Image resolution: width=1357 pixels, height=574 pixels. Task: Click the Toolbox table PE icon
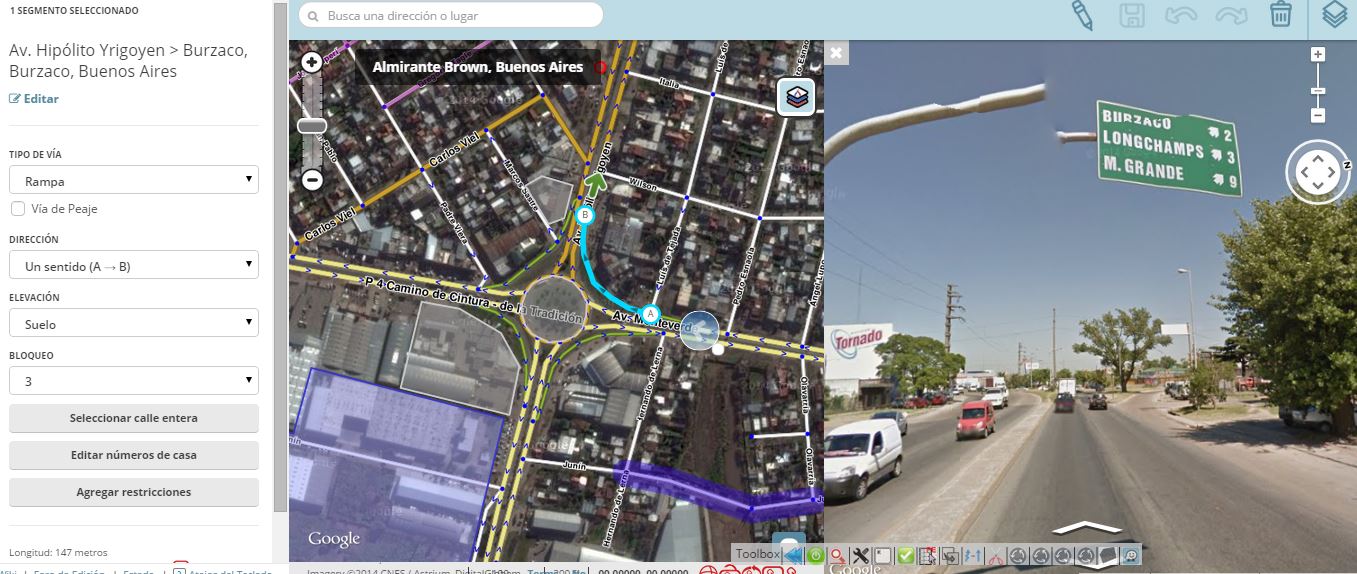tap(928, 555)
